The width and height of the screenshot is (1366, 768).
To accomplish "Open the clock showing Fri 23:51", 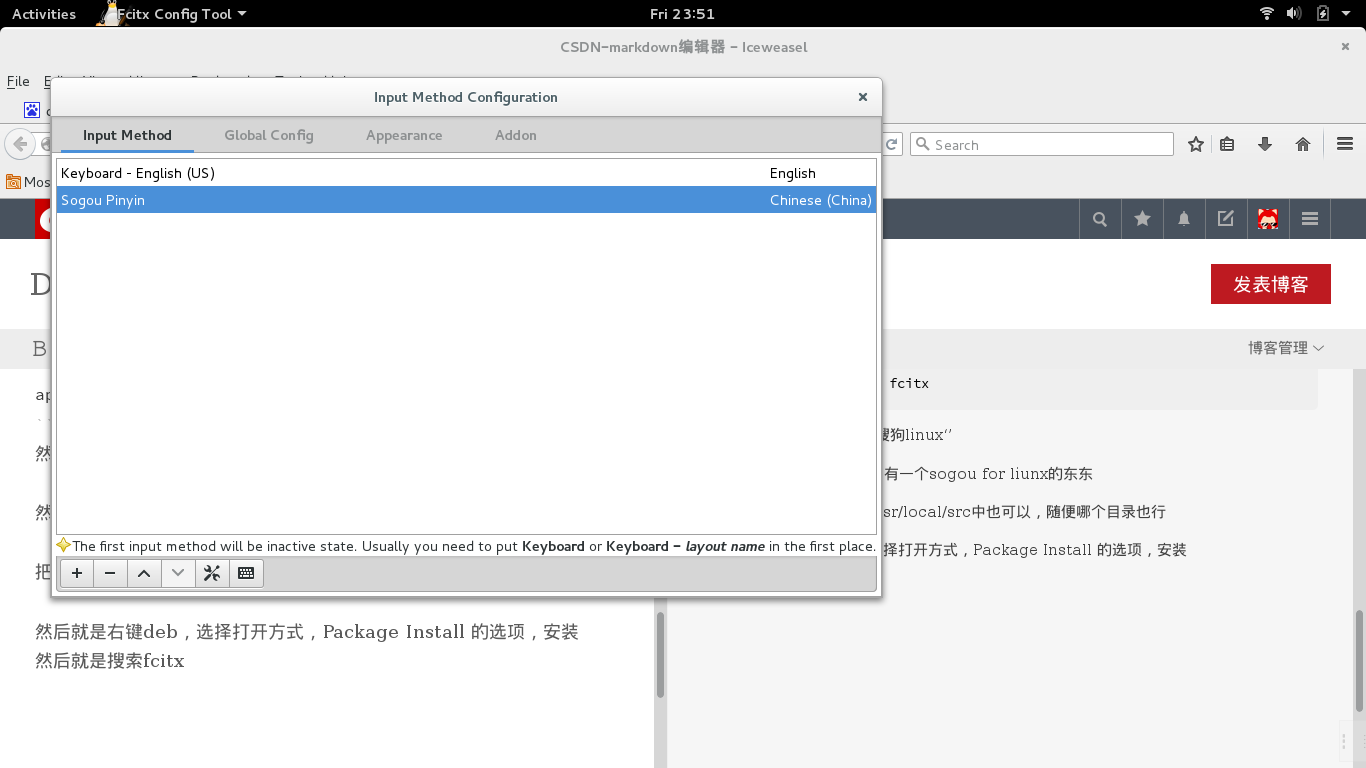I will tap(682, 14).
